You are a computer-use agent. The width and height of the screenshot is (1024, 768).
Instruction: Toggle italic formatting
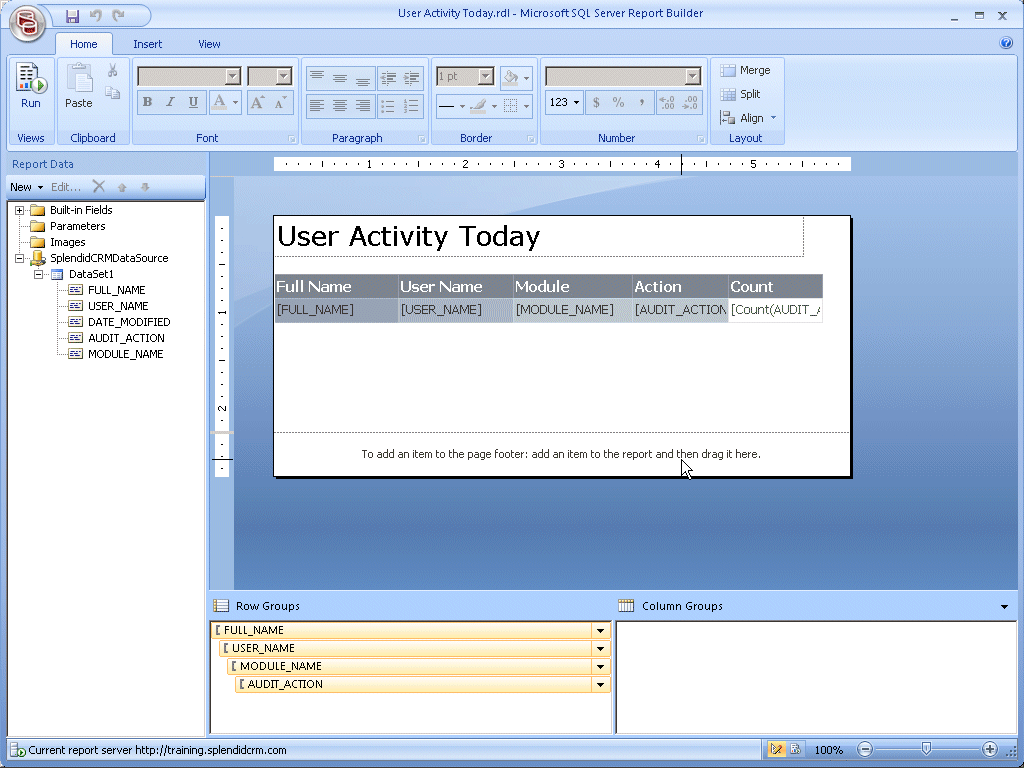[x=170, y=102]
